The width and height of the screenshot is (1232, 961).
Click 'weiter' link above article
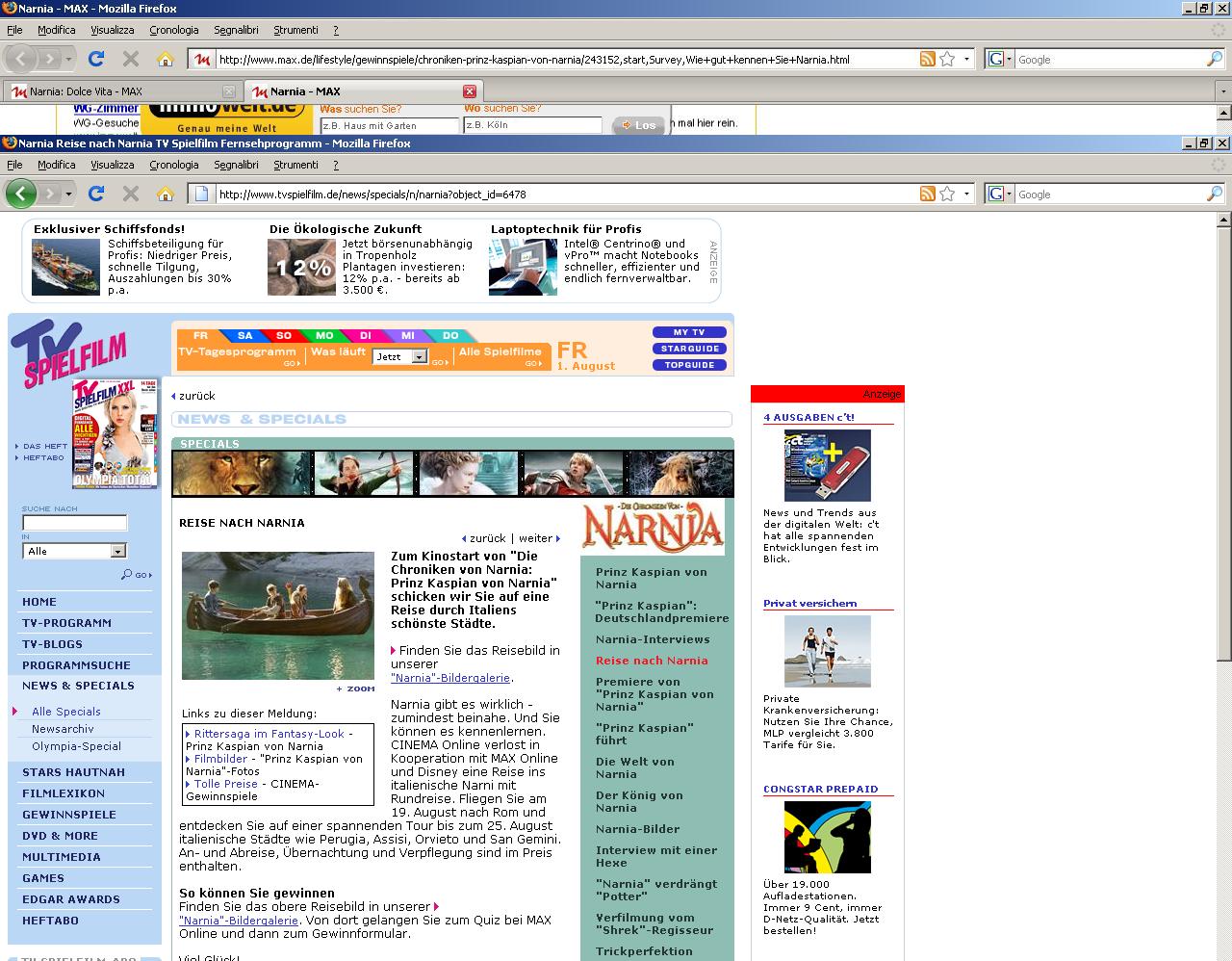click(x=538, y=538)
